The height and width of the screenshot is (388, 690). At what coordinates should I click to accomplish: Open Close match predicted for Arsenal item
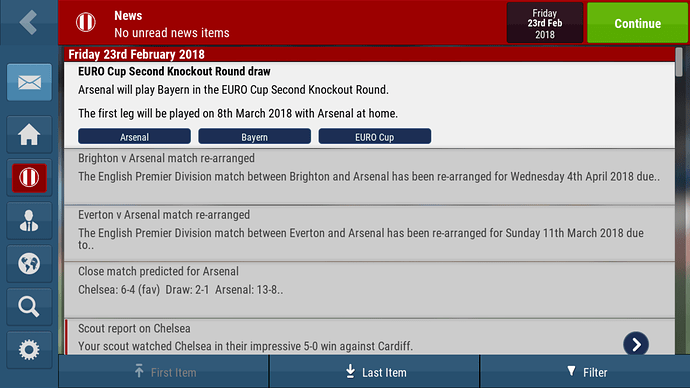[369, 289]
